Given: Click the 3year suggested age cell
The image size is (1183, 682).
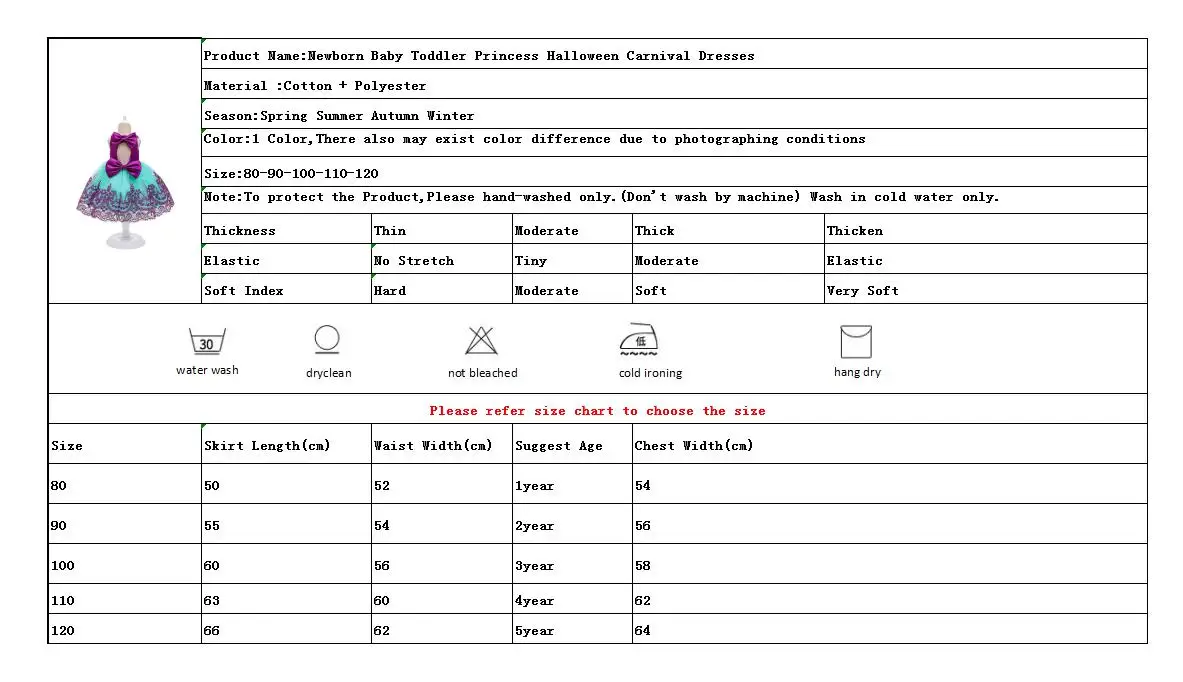Looking at the screenshot, I should (573, 564).
